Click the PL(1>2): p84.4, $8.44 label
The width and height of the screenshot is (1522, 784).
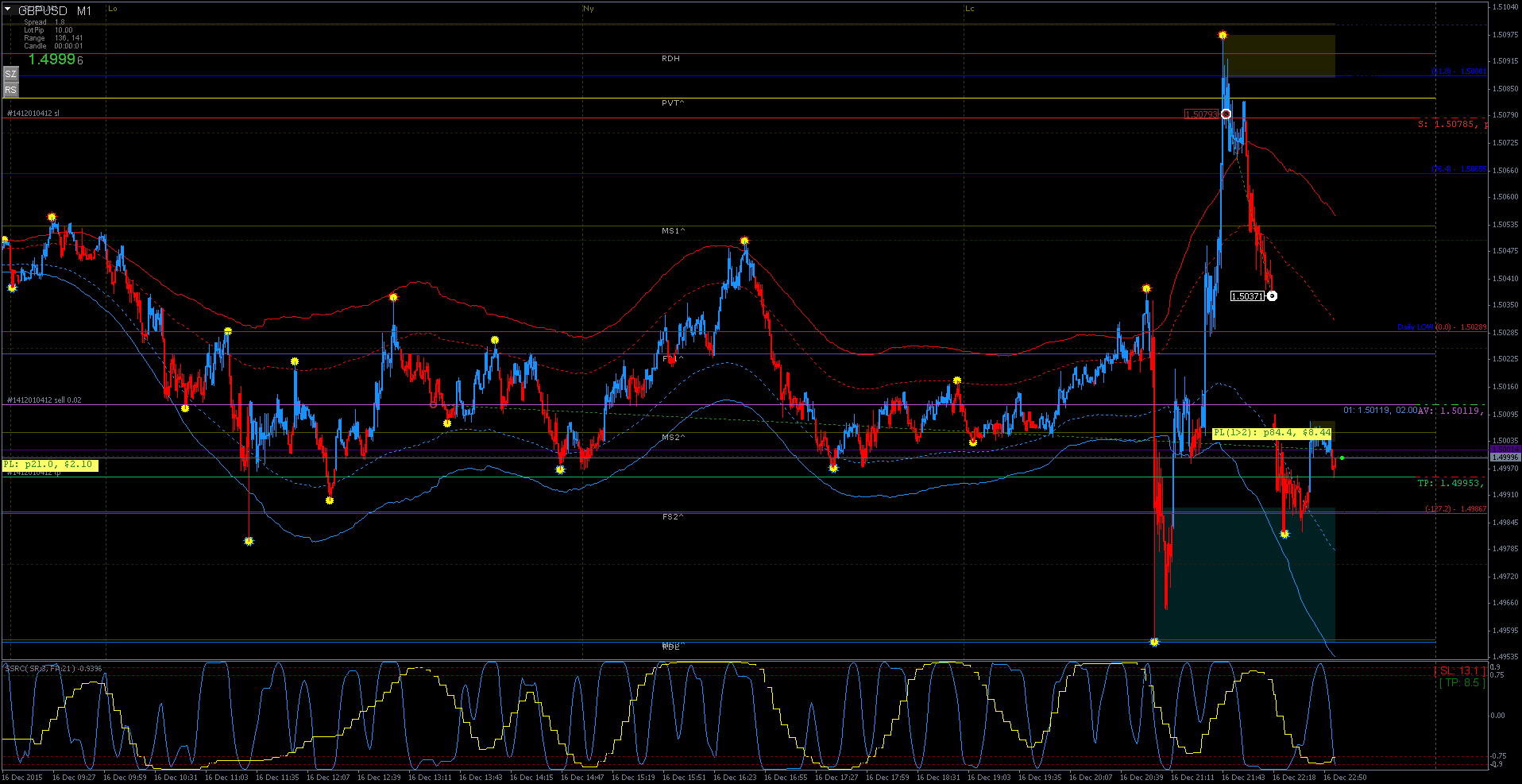tap(1273, 433)
